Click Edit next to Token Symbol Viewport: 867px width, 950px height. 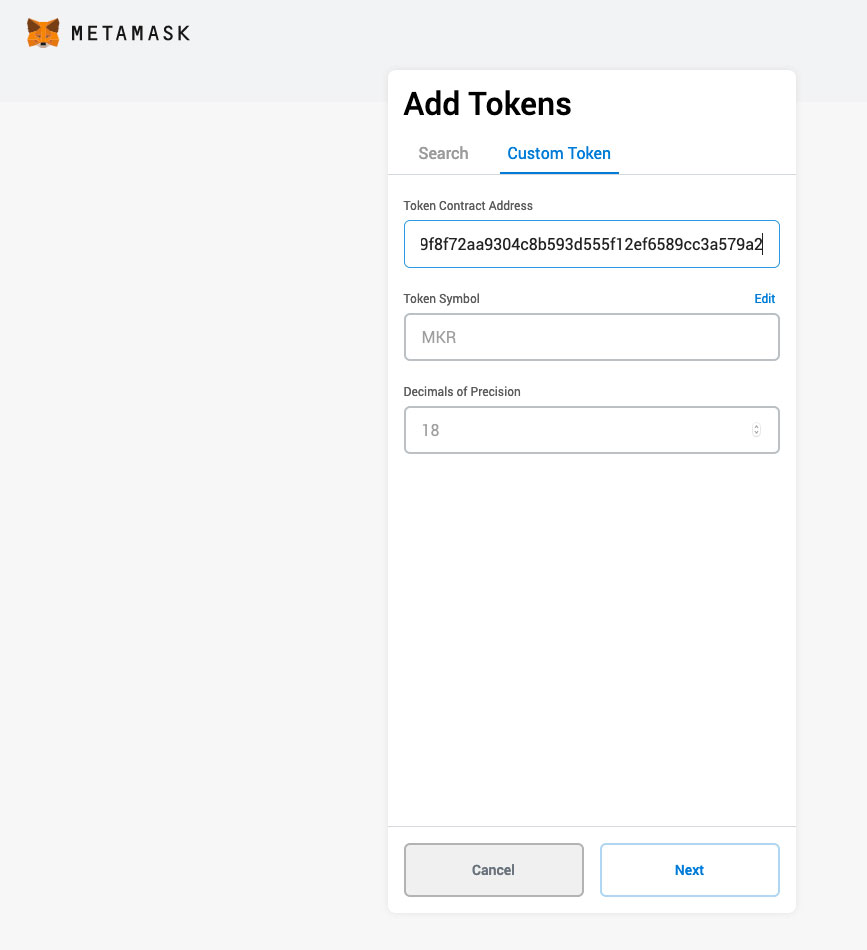(x=764, y=298)
